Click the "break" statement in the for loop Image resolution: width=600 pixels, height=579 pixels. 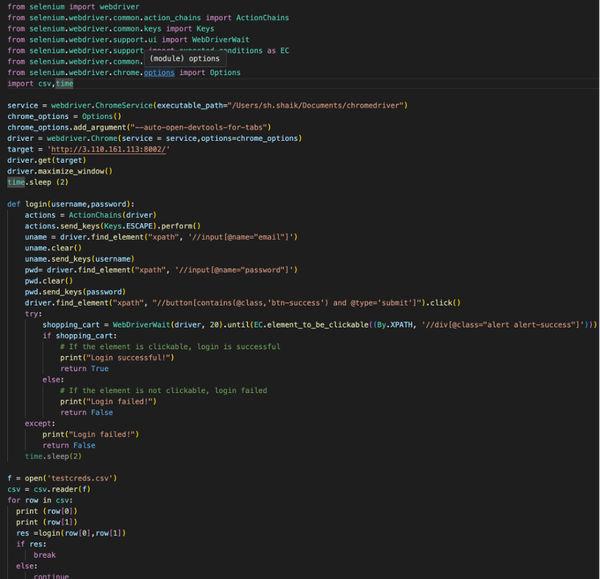(x=44, y=554)
